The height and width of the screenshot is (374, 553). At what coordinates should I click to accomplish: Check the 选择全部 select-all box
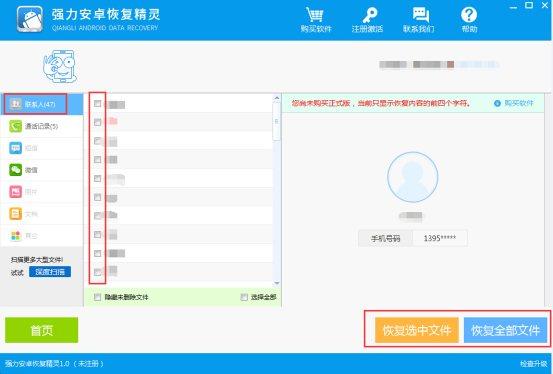tap(244, 297)
